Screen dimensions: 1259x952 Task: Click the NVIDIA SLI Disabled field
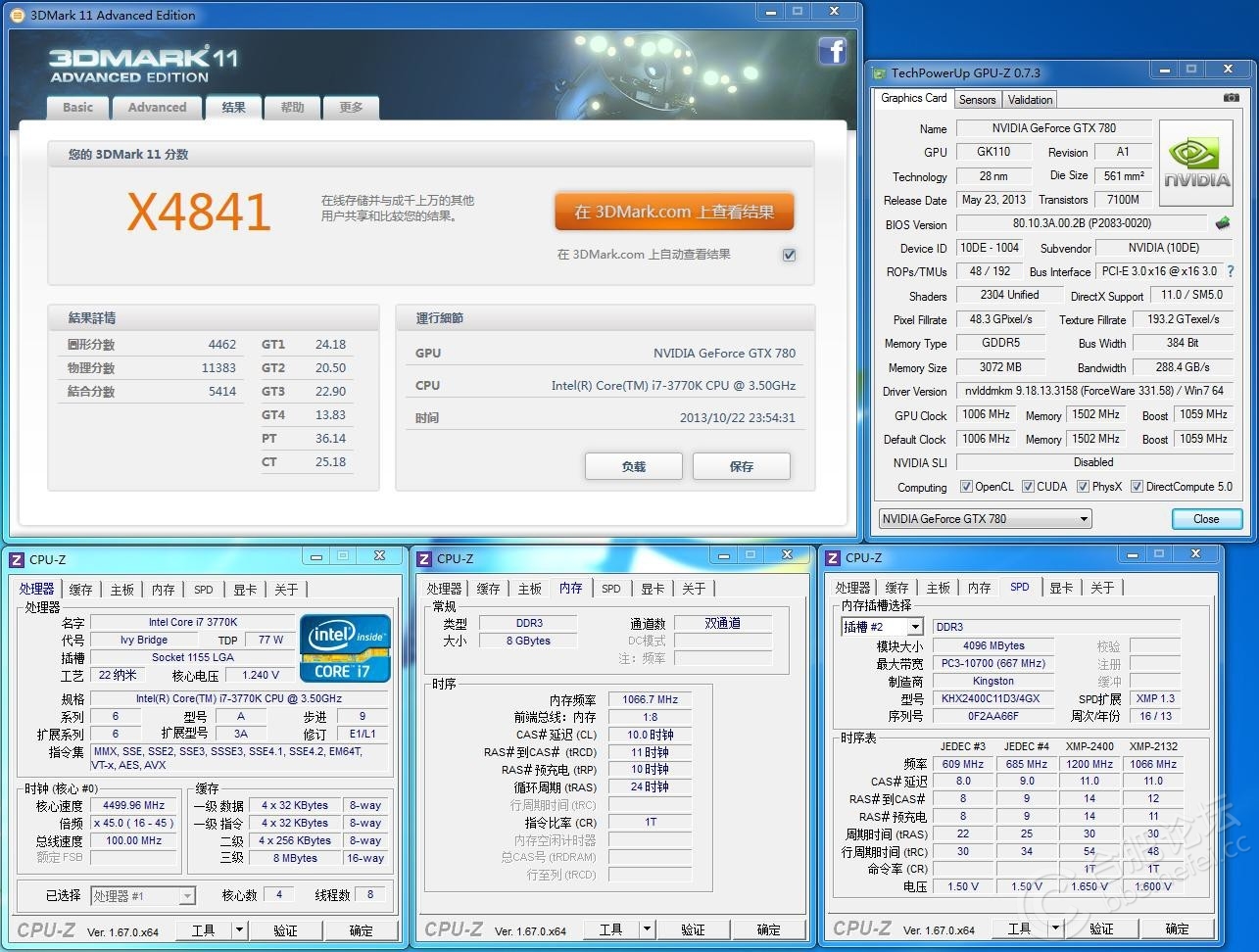pyautogui.click(x=1092, y=462)
